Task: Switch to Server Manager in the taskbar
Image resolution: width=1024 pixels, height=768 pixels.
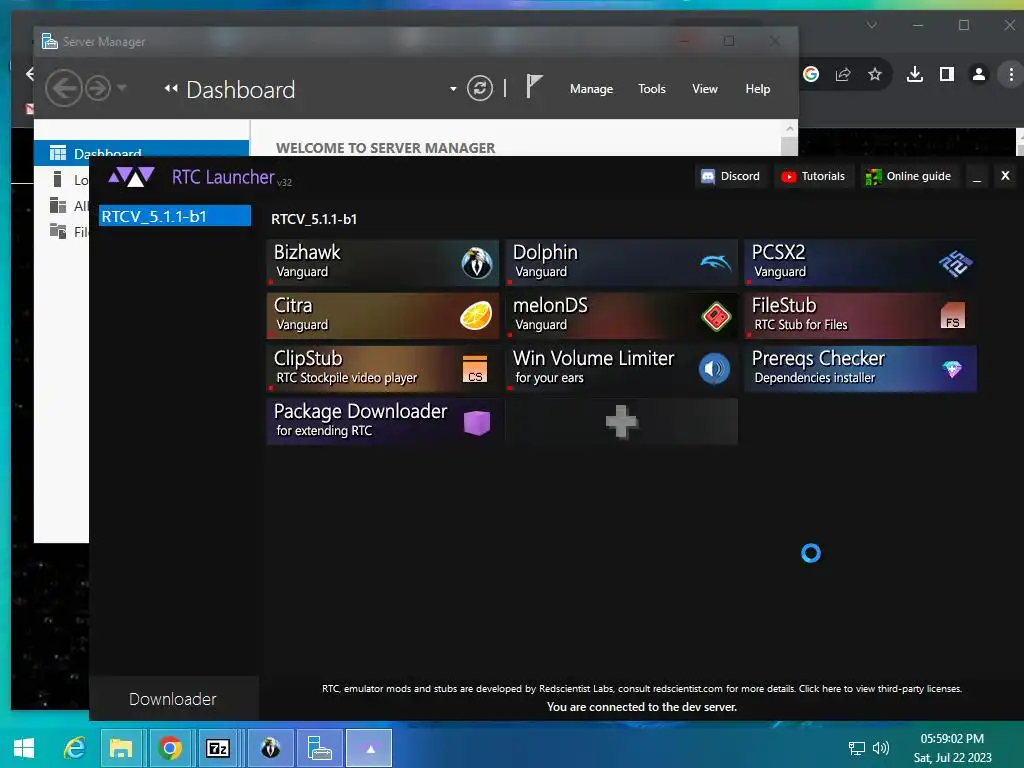Action: coord(319,748)
